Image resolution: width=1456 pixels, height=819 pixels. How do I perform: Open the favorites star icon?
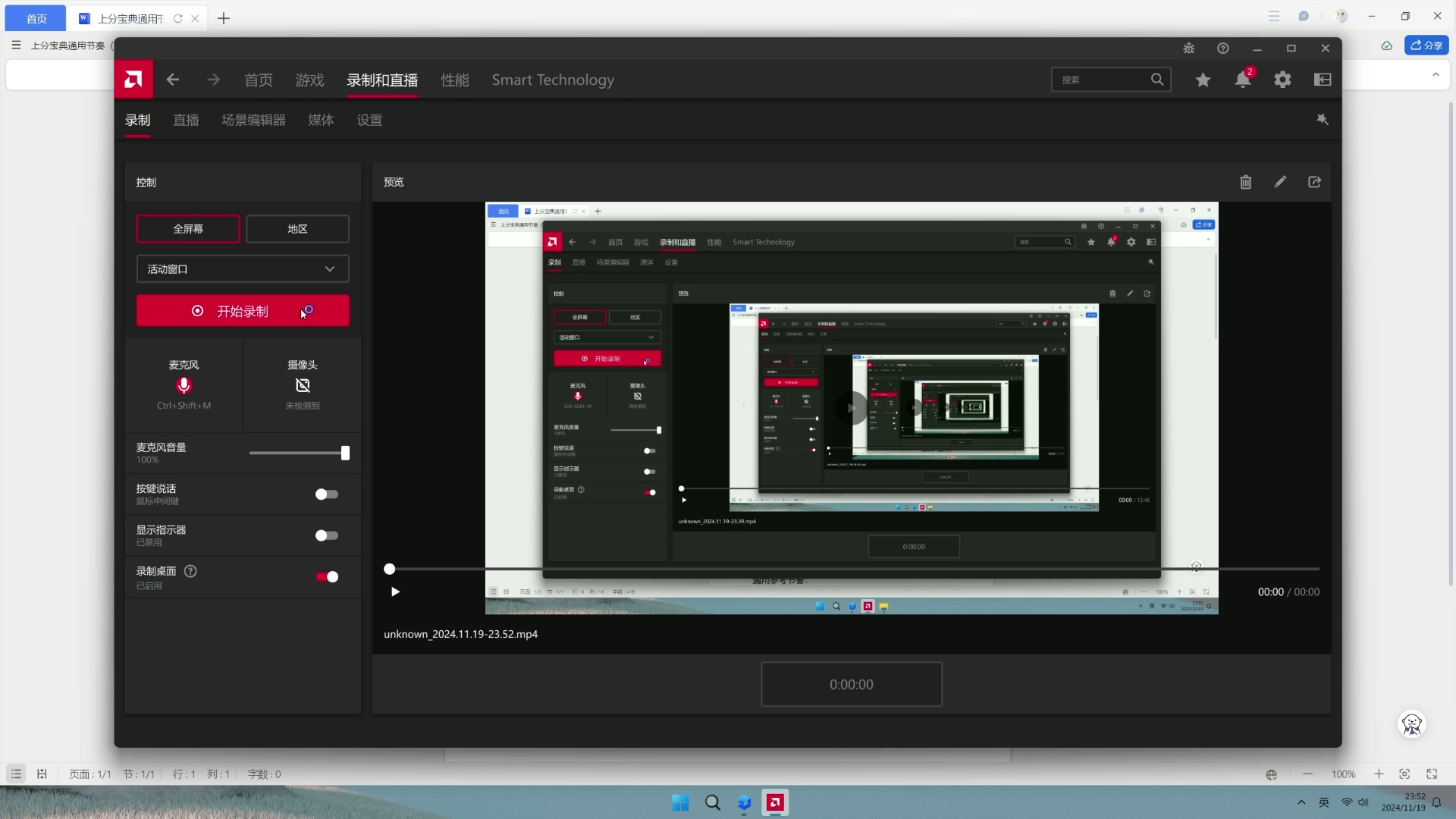click(x=1203, y=80)
